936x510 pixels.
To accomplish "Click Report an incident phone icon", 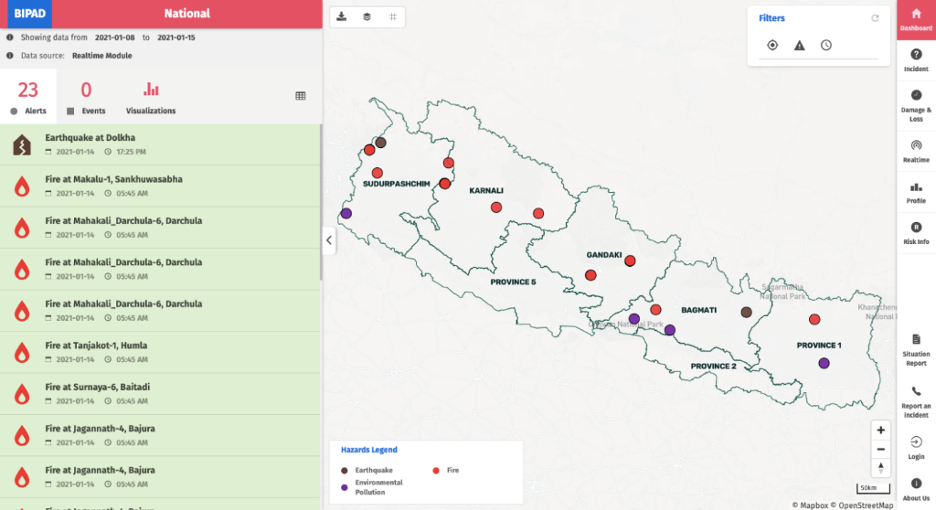I will pyautogui.click(x=916, y=391).
